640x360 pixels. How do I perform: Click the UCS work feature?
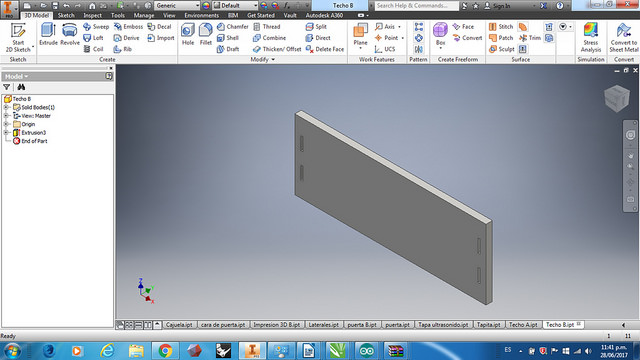coord(385,49)
